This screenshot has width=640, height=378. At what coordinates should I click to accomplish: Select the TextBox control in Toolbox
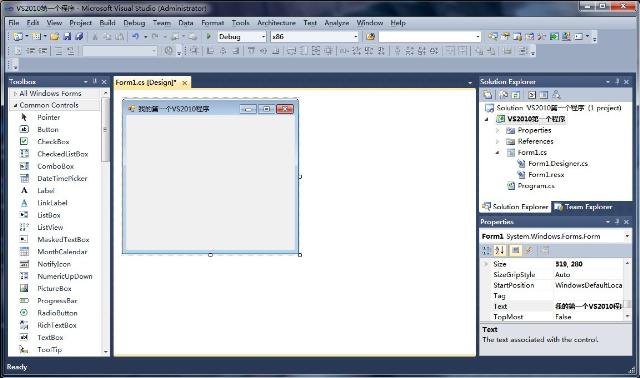(54, 338)
